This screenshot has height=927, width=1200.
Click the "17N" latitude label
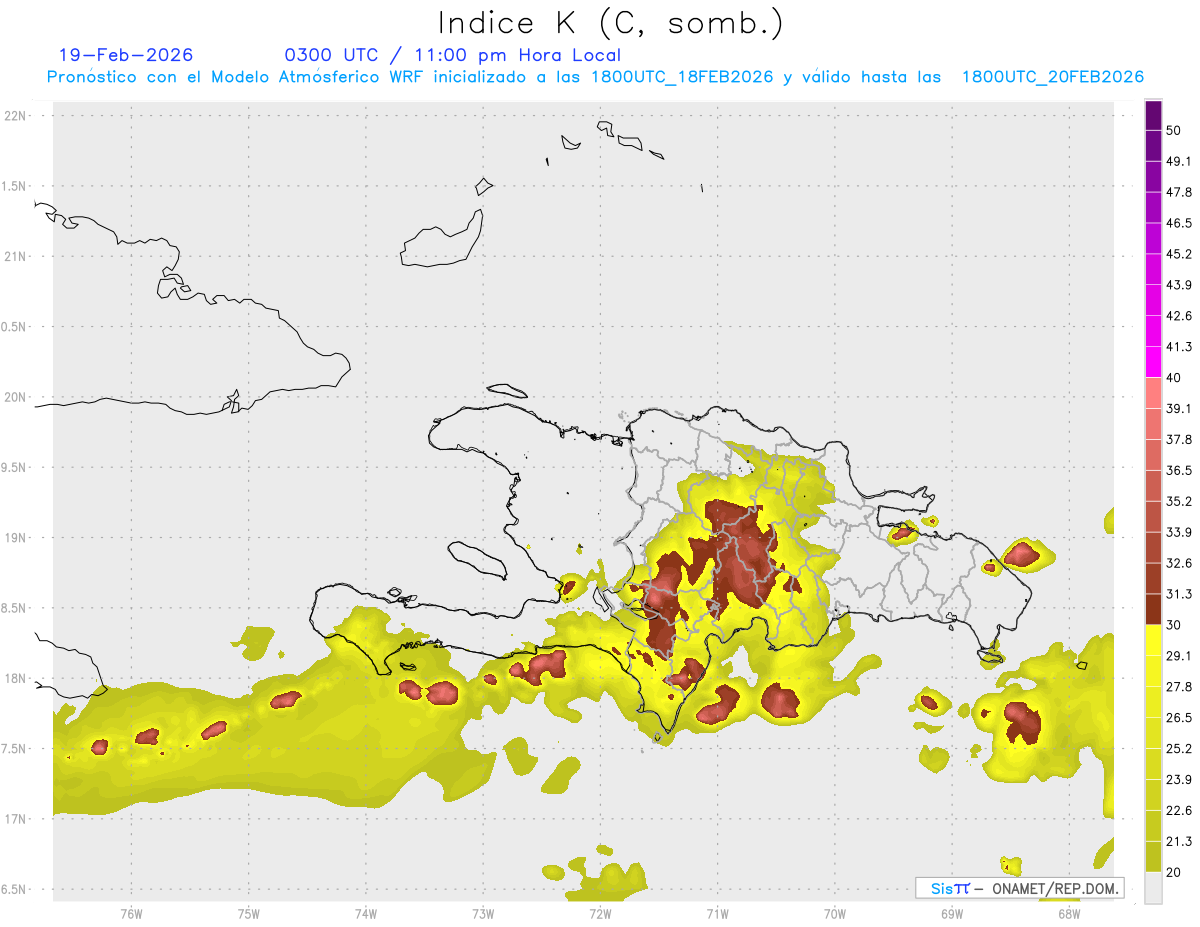tap(17, 819)
